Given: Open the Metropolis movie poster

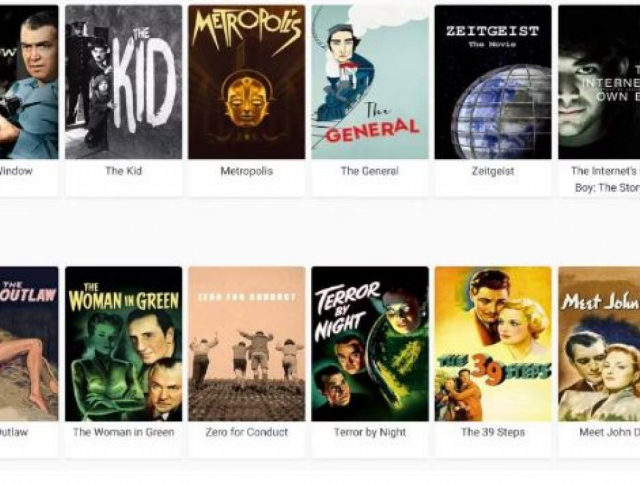Looking at the screenshot, I should (x=247, y=82).
